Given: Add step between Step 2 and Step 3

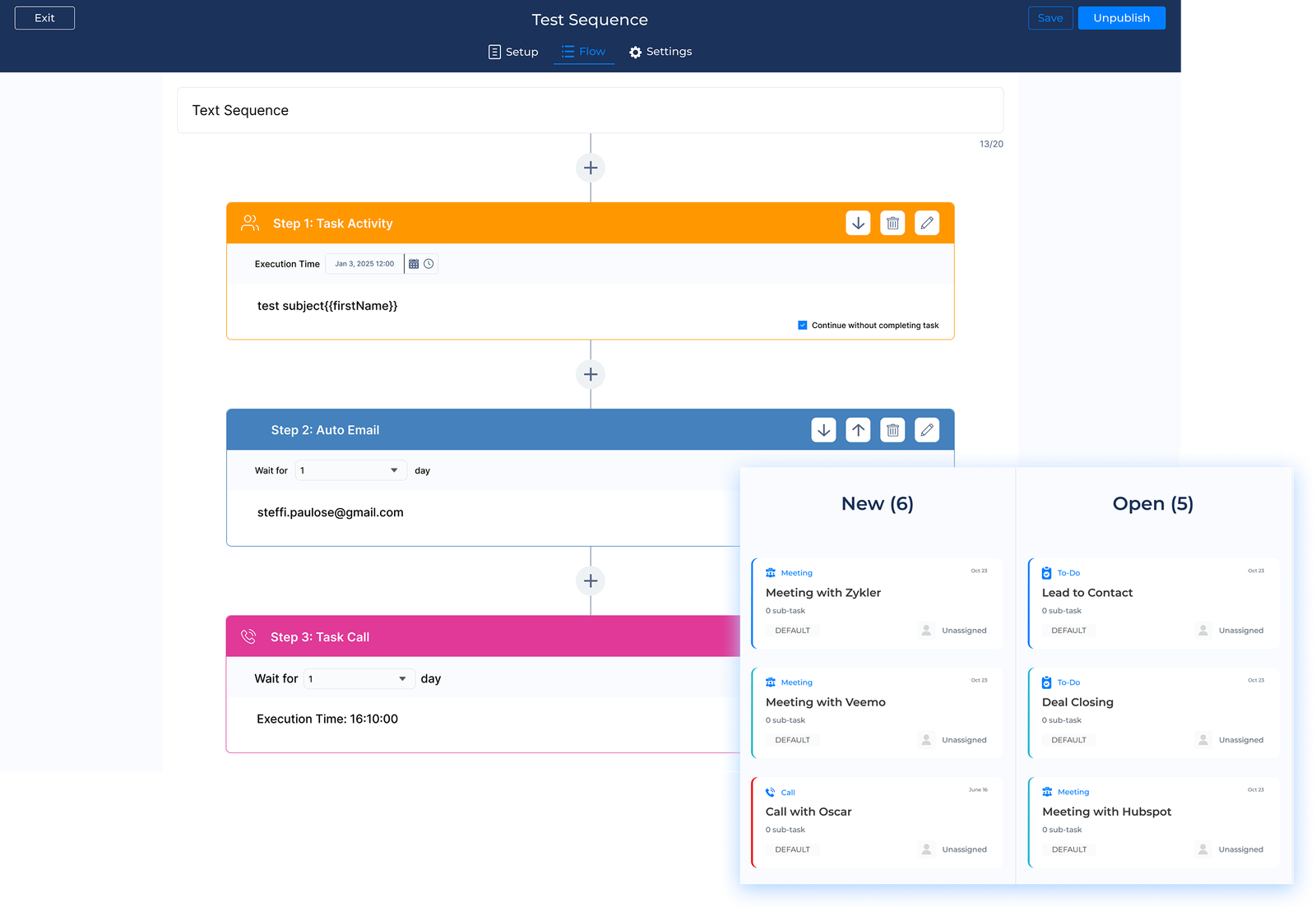Looking at the screenshot, I should pyautogui.click(x=591, y=581).
